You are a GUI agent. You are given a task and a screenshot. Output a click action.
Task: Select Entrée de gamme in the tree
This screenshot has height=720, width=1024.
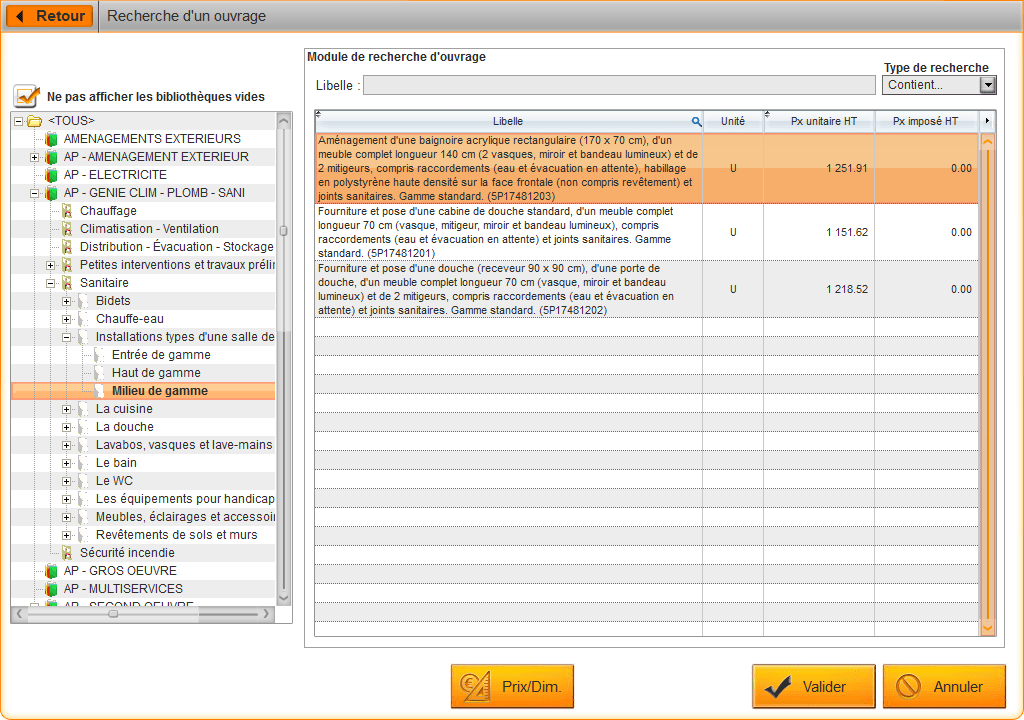tap(161, 355)
